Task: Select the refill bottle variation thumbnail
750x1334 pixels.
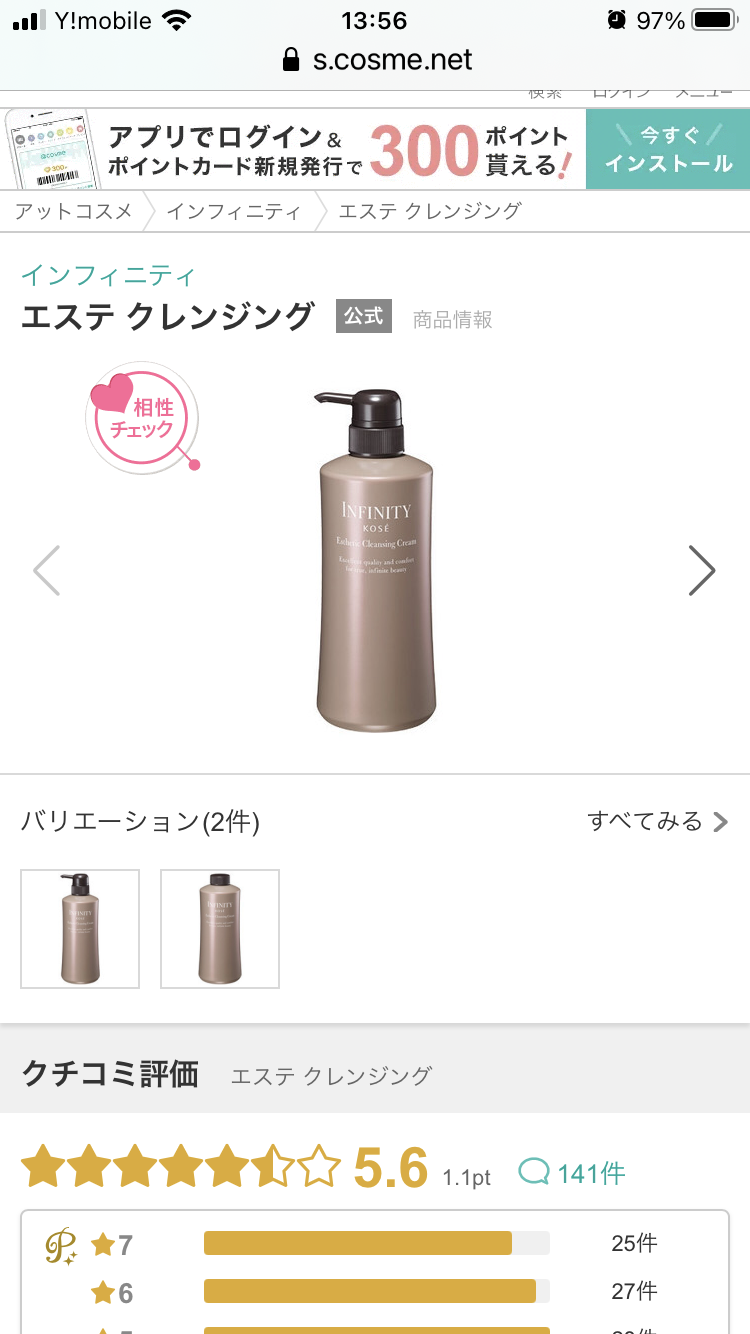Action: coord(220,929)
